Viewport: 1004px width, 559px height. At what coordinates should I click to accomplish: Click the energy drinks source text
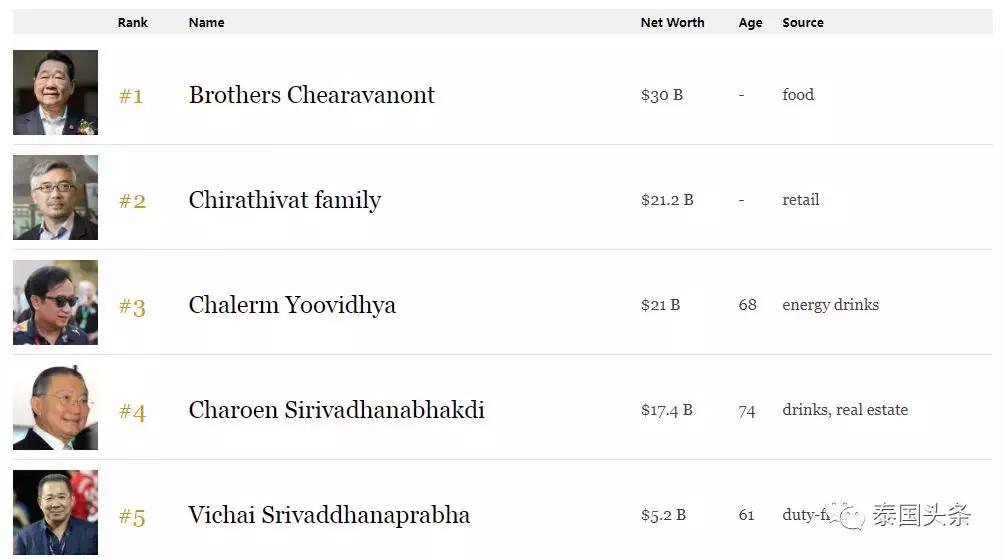(x=830, y=305)
